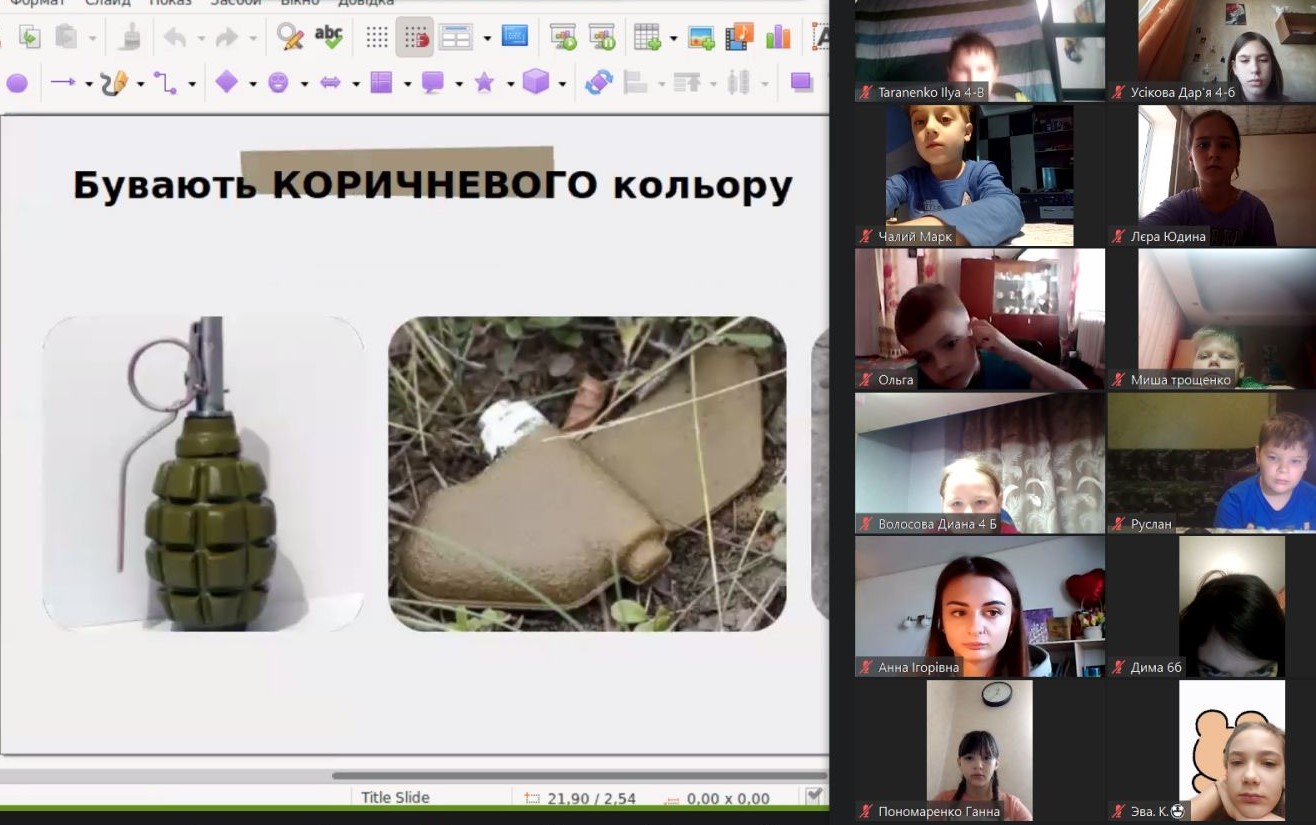Select the Stars and Banners tool

click(484, 83)
